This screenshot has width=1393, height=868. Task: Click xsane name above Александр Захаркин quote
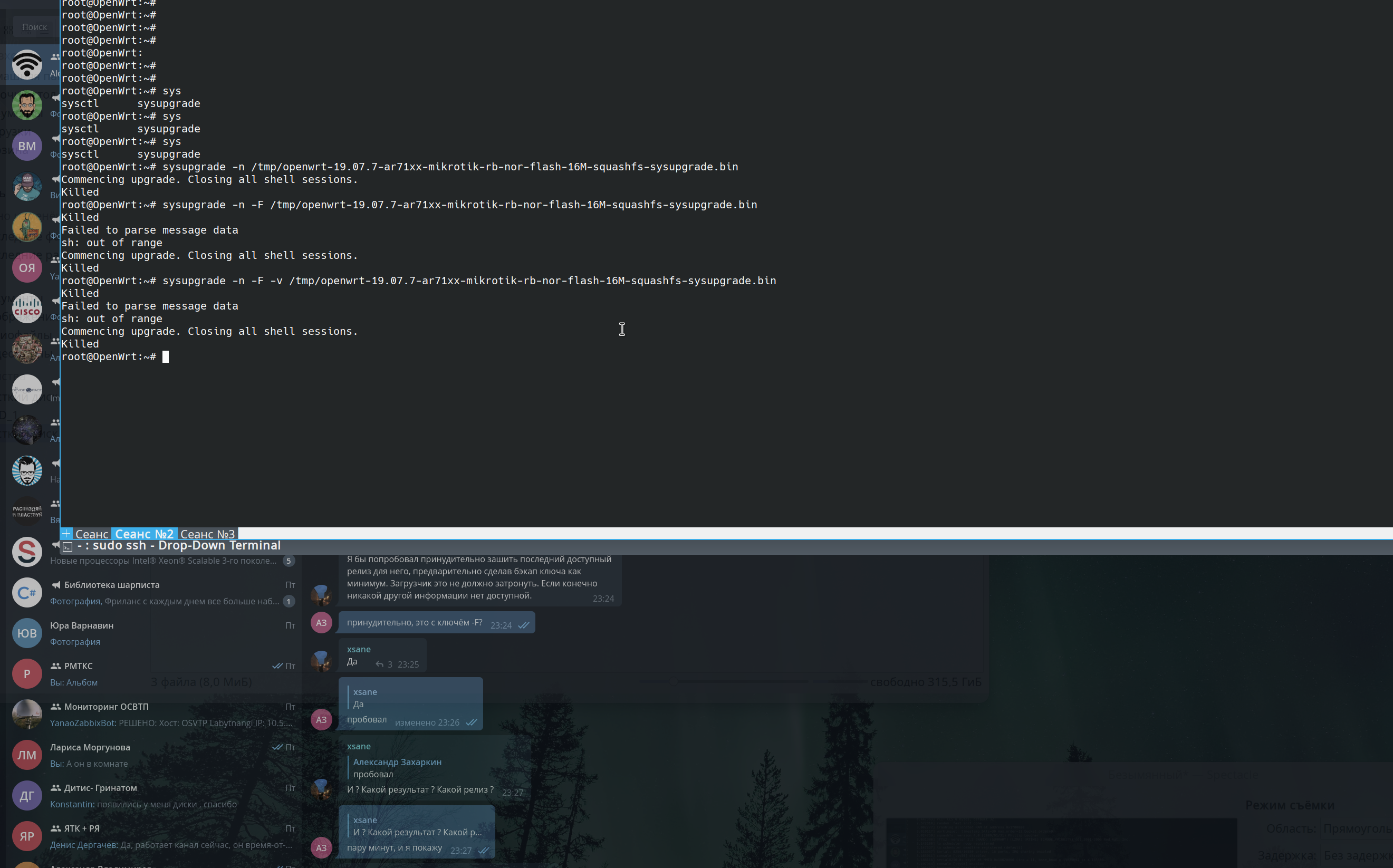pos(358,746)
